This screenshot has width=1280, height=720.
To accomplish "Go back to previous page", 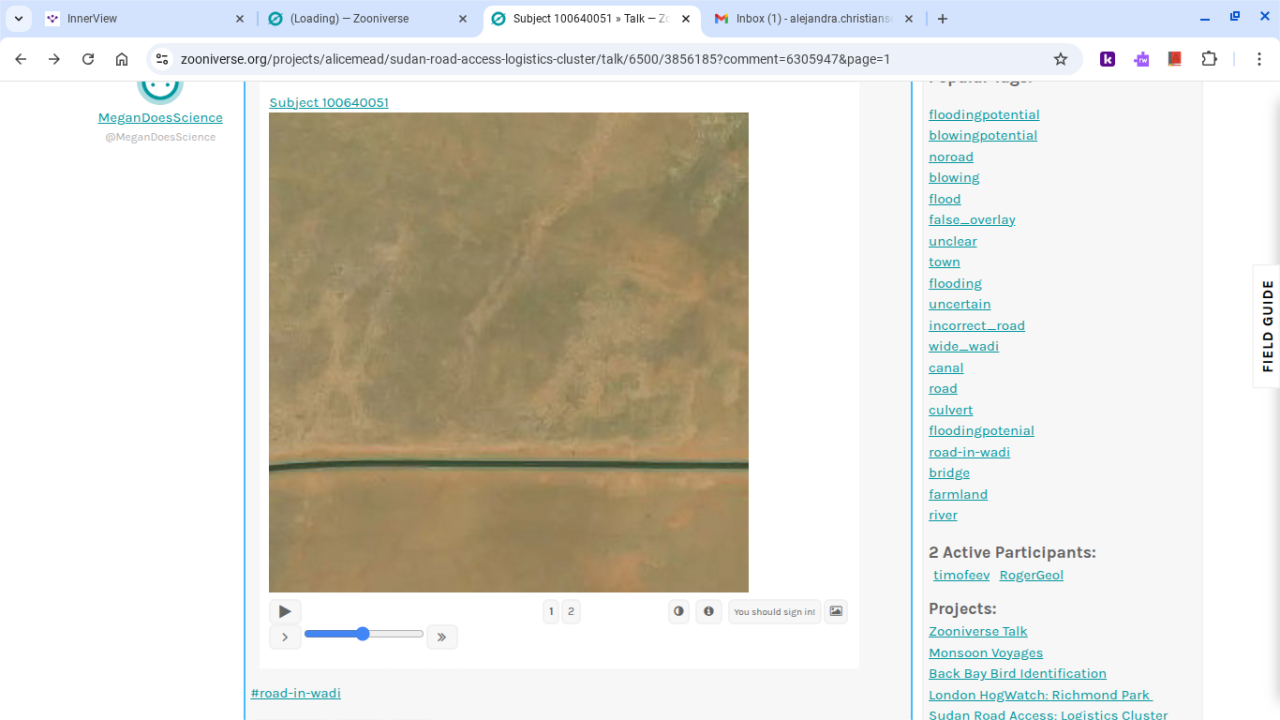I will point(21,59).
